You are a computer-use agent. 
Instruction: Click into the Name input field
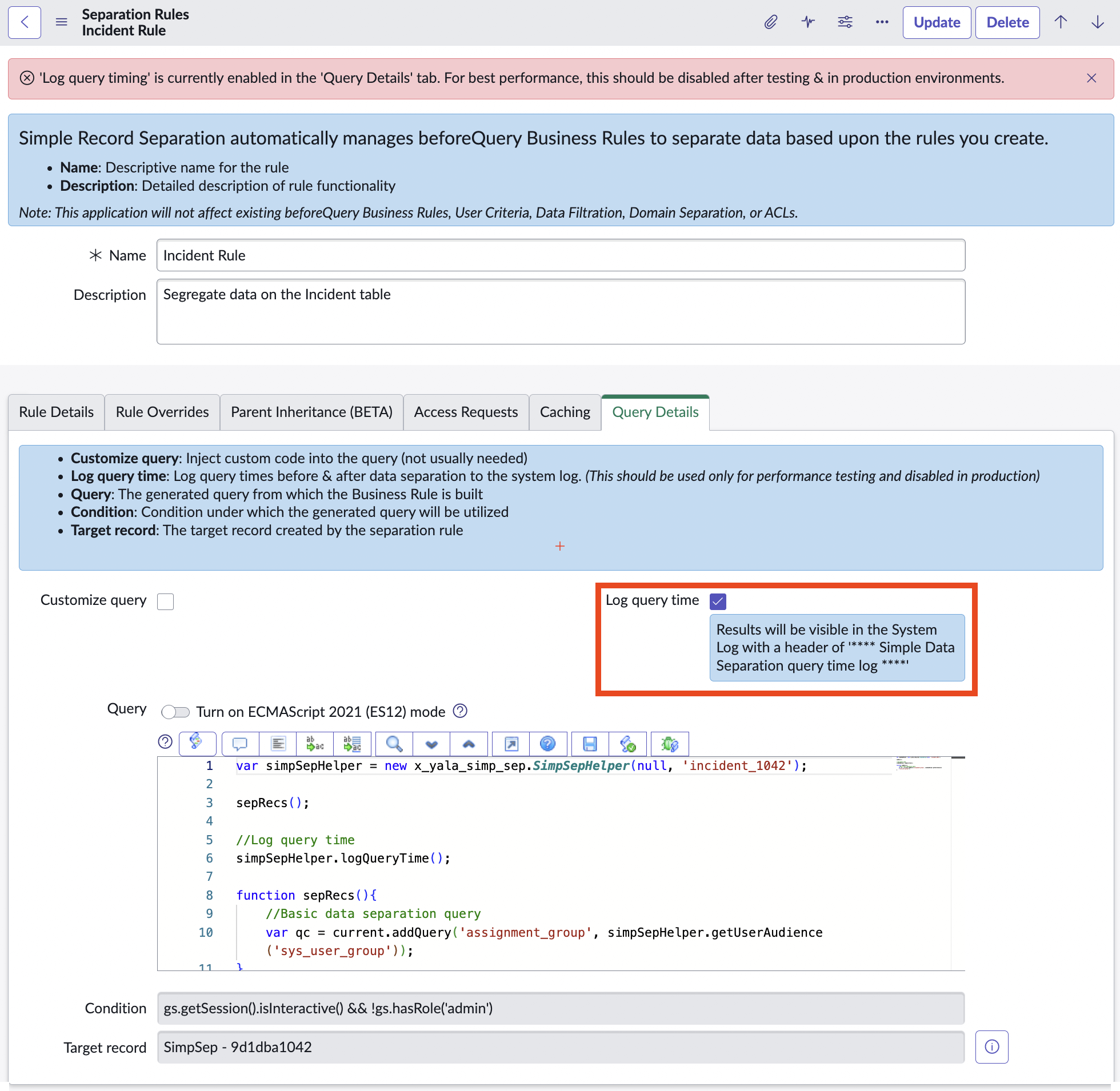(x=560, y=255)
